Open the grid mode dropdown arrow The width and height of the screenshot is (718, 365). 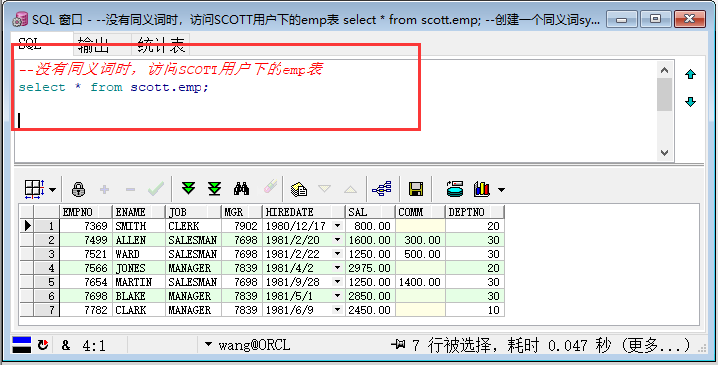click(x=52, y=190)
